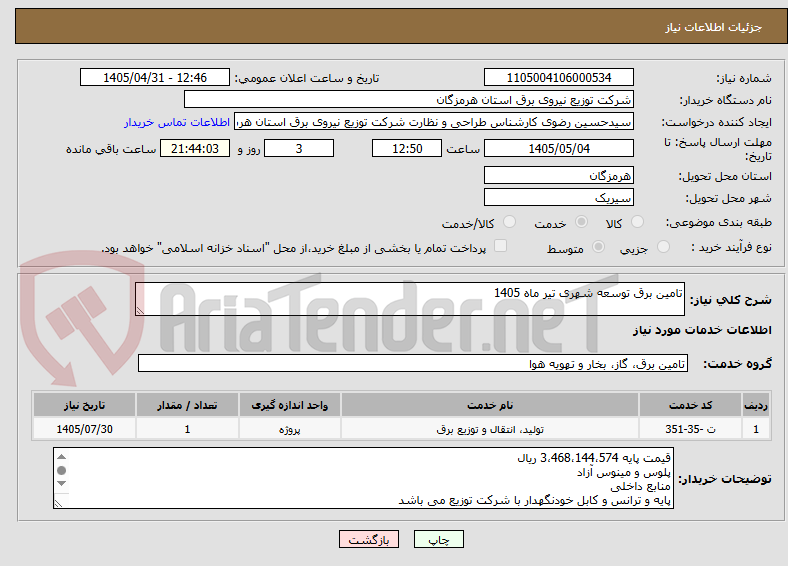Click the buyer organization name field
Screen dimensions: 788x566
pos(409,100)
